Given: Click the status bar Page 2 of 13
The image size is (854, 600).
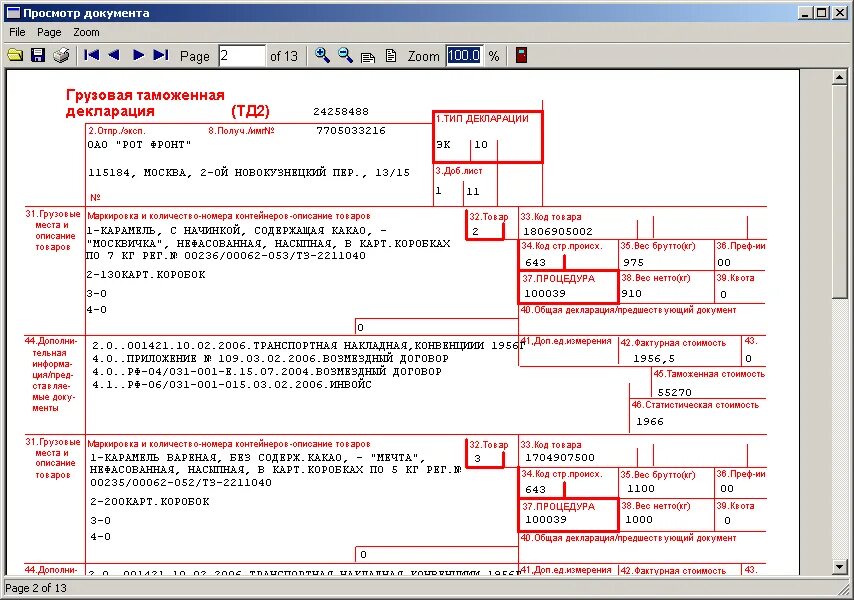Looking at the screenshot, I should click(x=36, y=588).
